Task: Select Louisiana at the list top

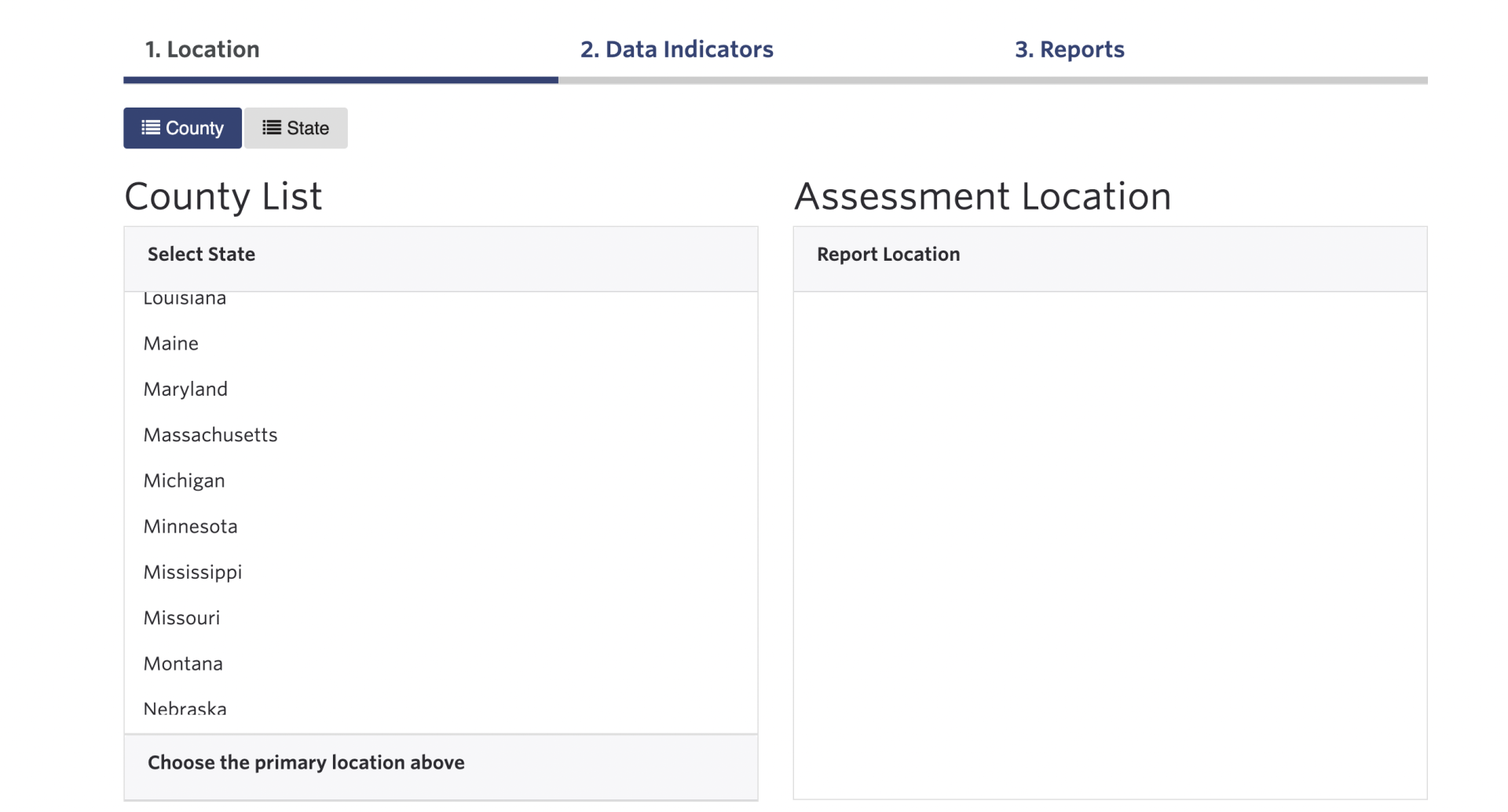Action: (185, 298)
